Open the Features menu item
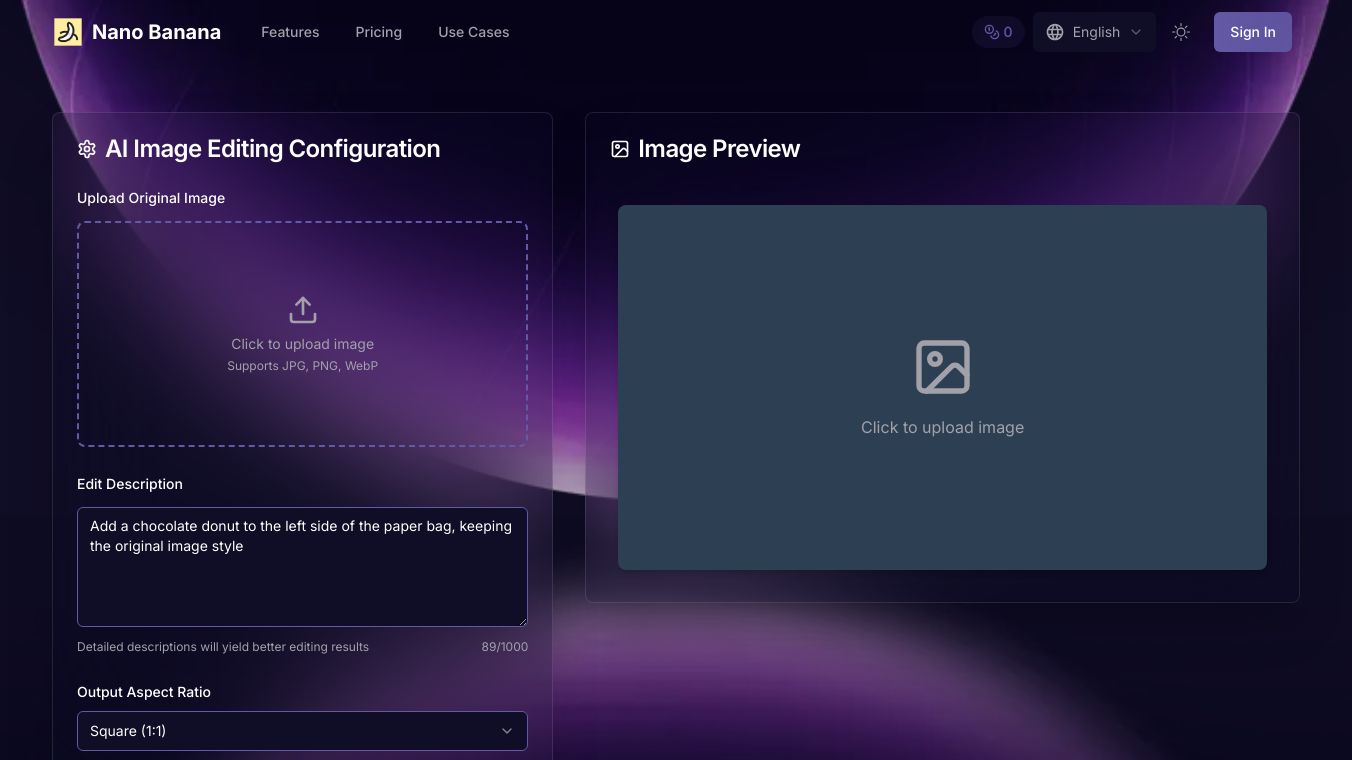The height and width of the screenshot is (760, 1352). pyautogui.click(x=290, y=32)
